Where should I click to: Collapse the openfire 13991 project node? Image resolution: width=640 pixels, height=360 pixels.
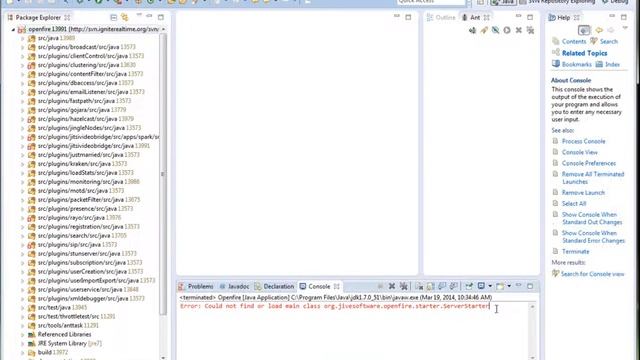coord(13,29)
